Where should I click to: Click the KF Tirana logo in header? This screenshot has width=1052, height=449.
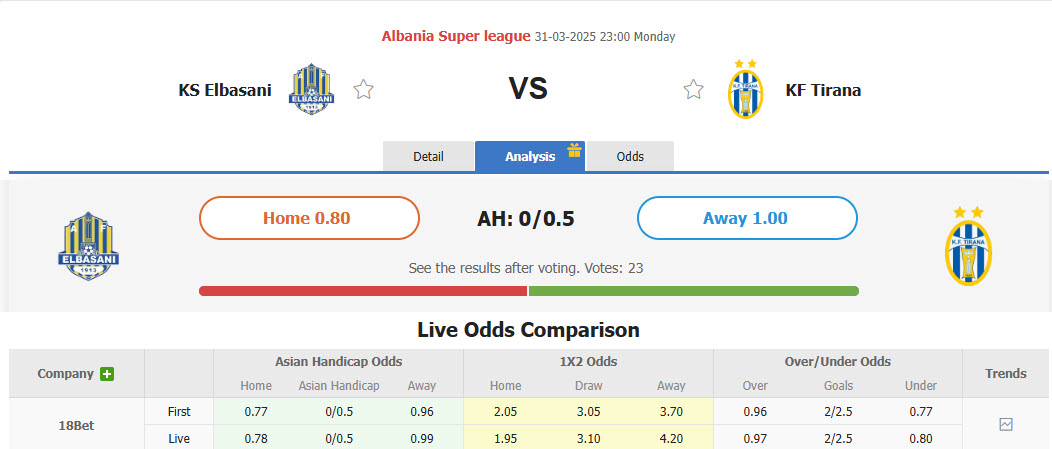click(x=745, y=90)
